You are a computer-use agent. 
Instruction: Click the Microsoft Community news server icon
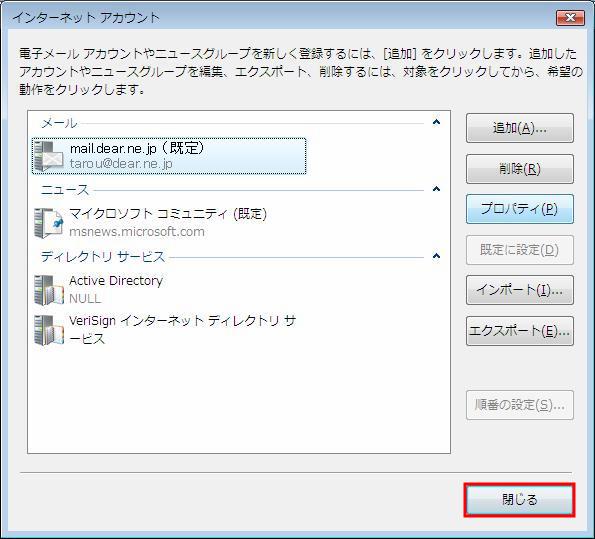[x=48, y=223]
